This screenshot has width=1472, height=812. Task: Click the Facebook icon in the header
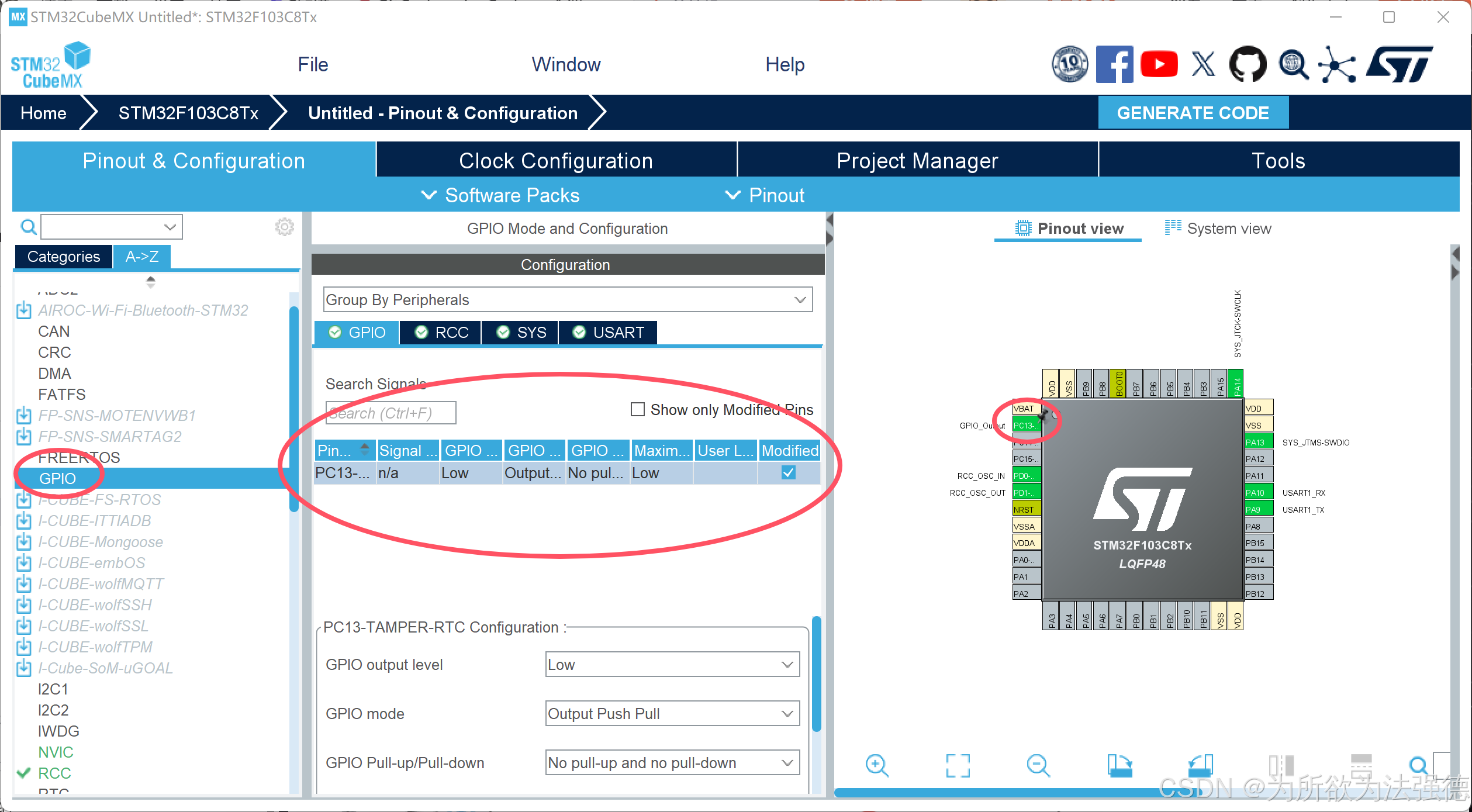point(1114,64)
